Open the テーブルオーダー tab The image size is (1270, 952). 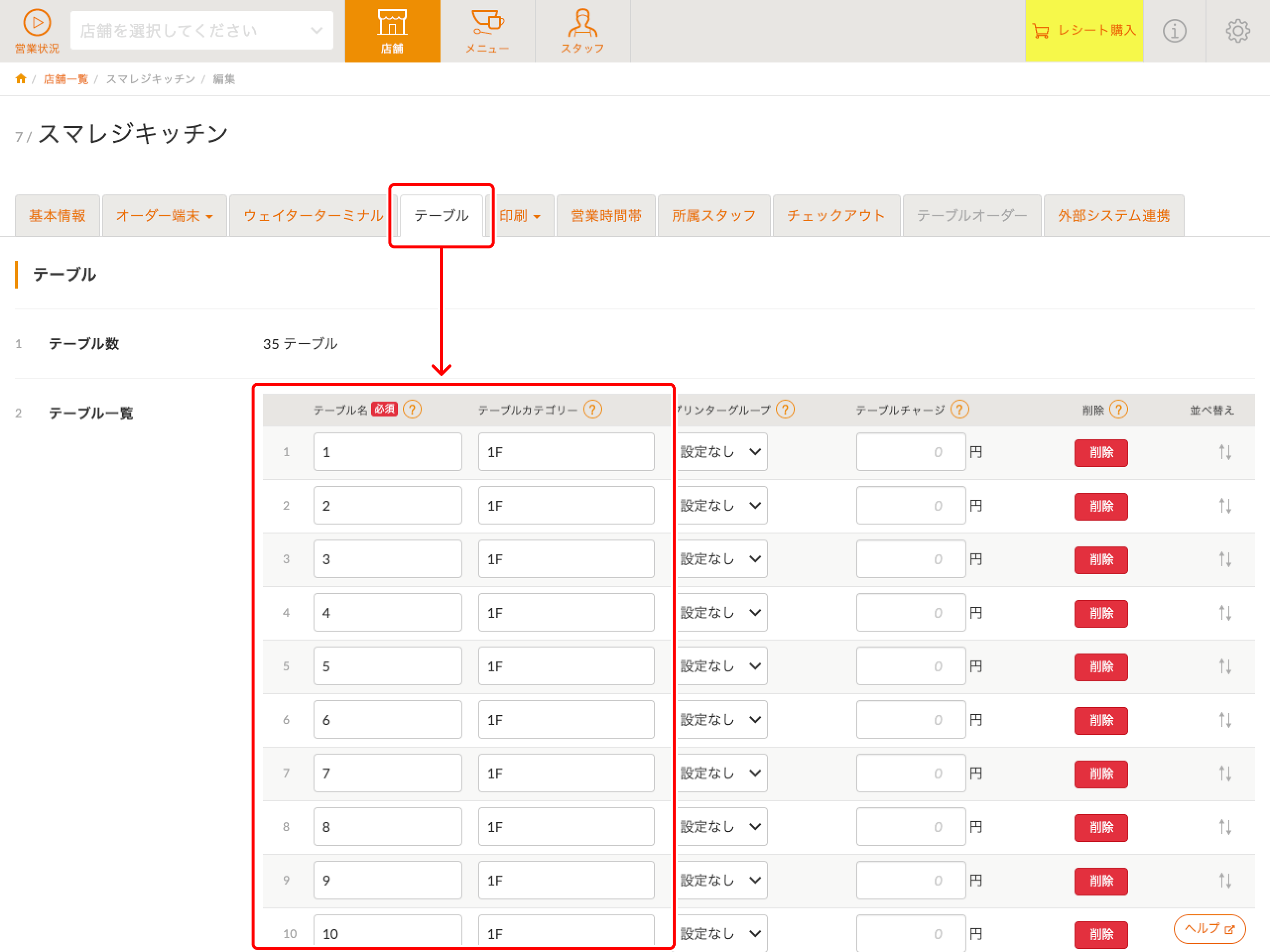pyautogui.click(x=972, y=216)
